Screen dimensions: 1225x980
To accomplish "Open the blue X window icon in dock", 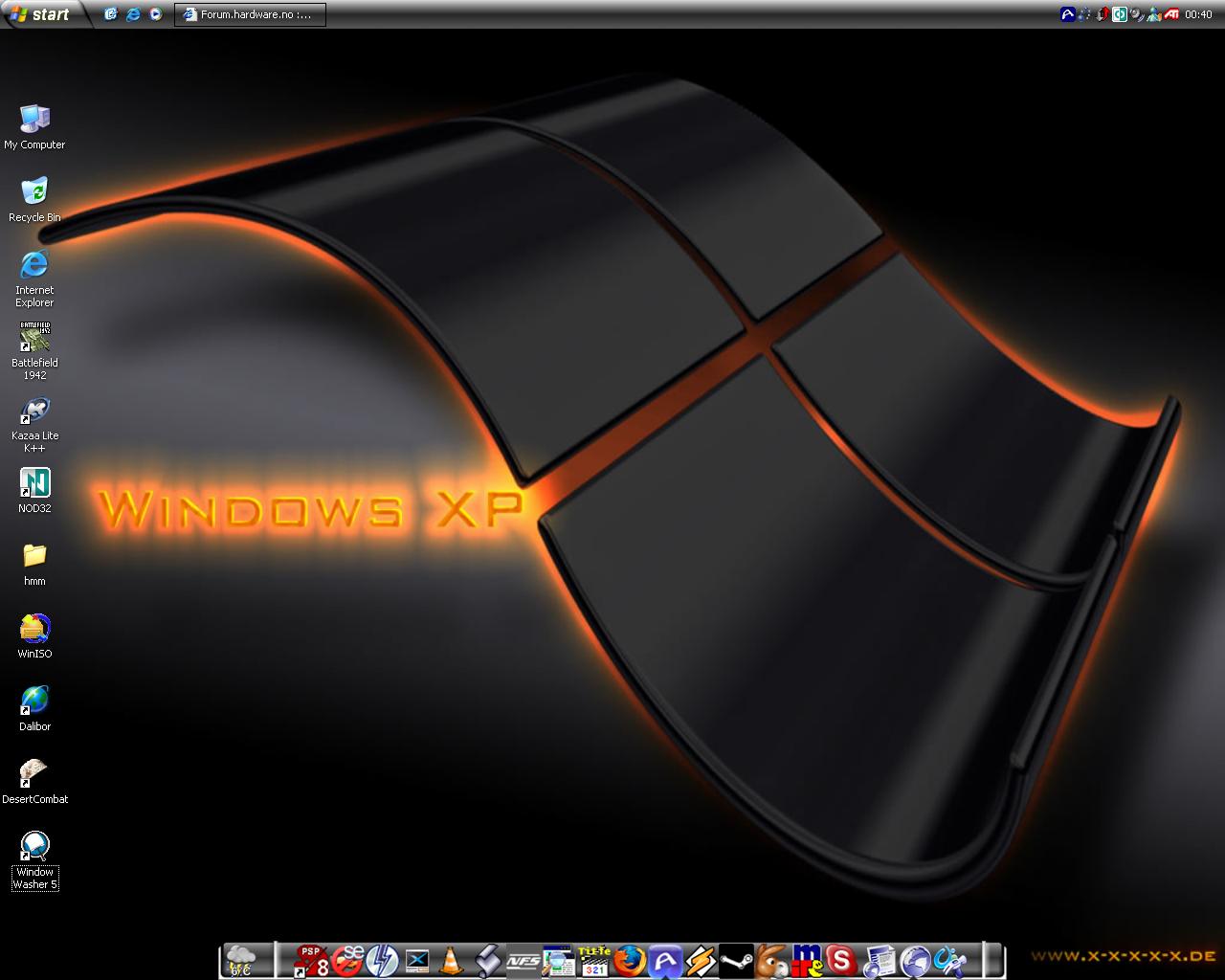I will point(417,960).
